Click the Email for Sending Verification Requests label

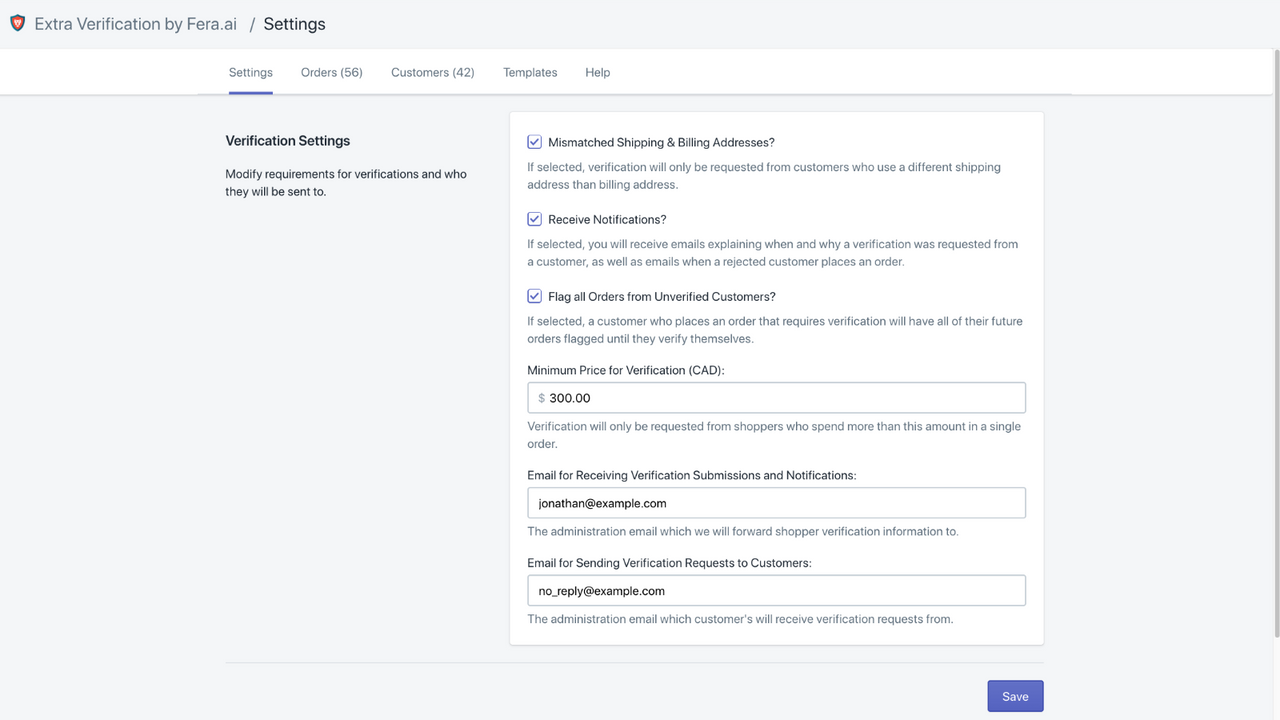[x=670, y=563]
